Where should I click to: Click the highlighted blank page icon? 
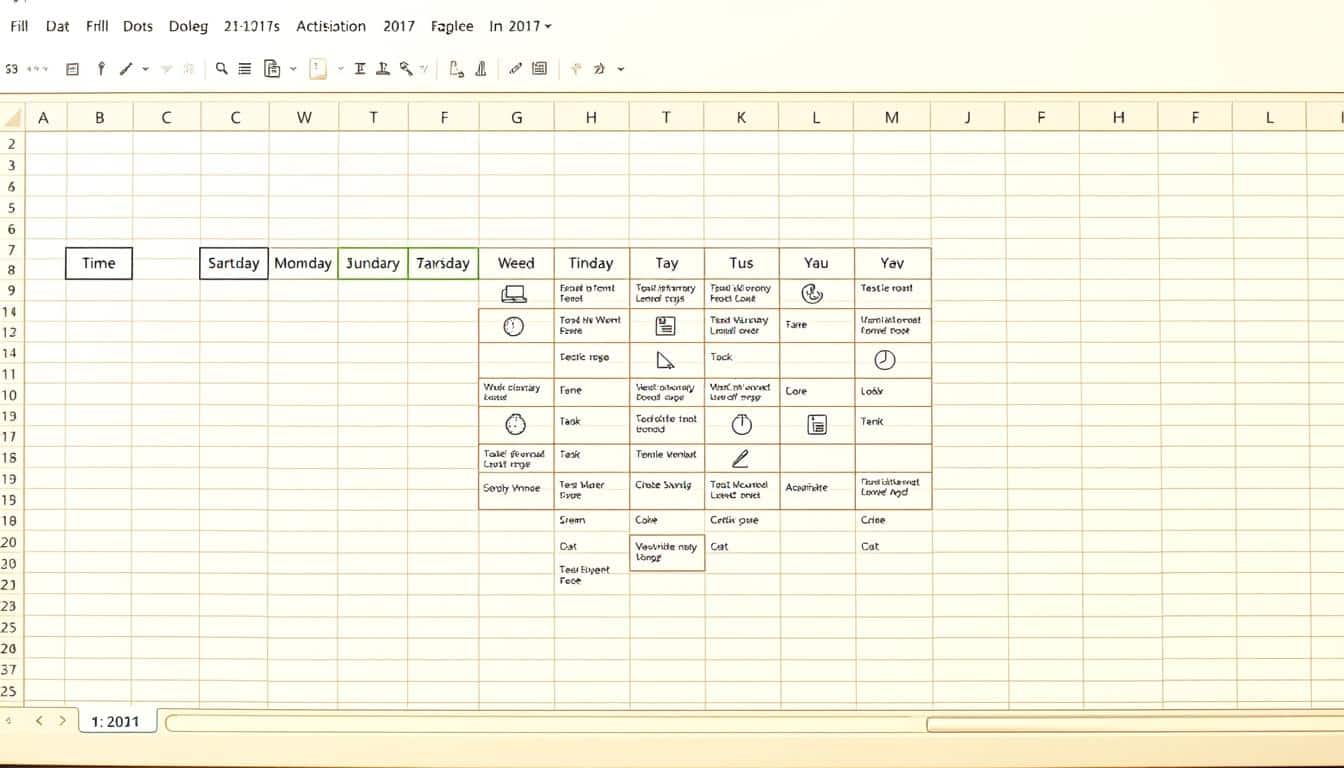click(318, 69)
